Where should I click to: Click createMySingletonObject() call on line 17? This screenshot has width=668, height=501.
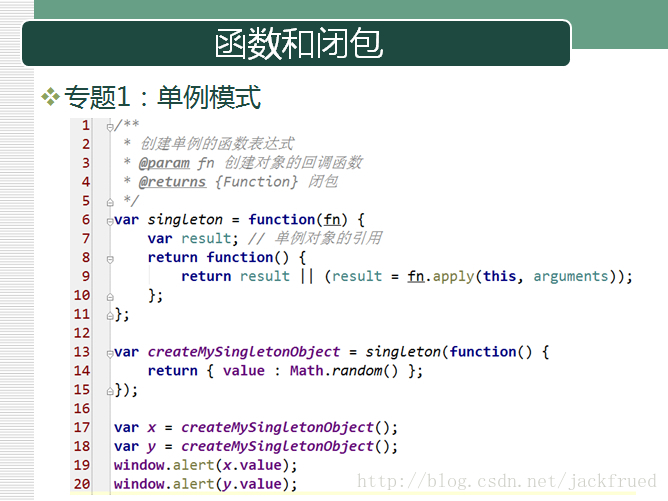click(285, 428)
